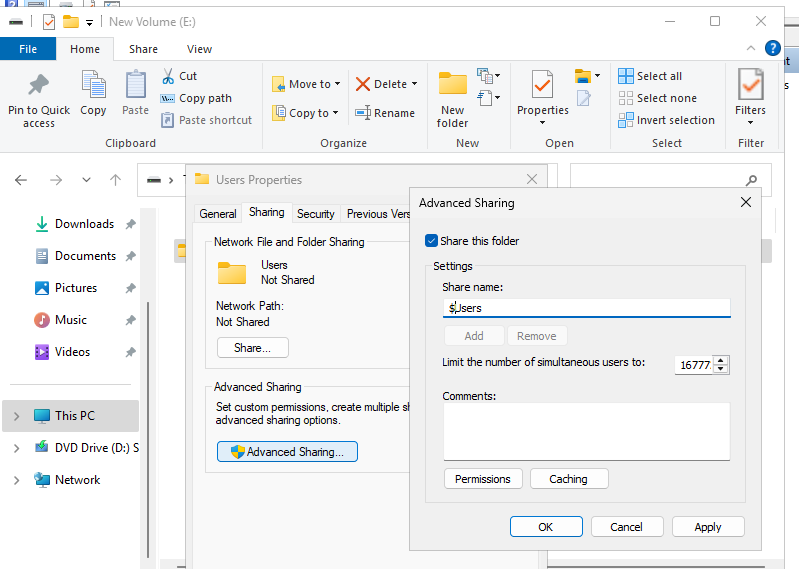The height and width of the screenshot is (569, 799).
Task: Open Caching settings
Action: [569, 479]
